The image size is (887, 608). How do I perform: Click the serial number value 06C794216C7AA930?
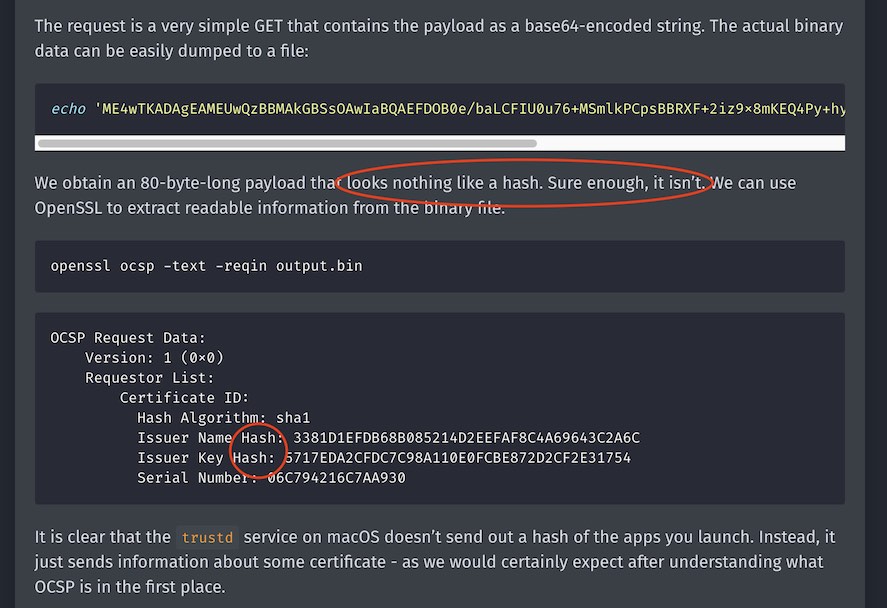(336, 478)
